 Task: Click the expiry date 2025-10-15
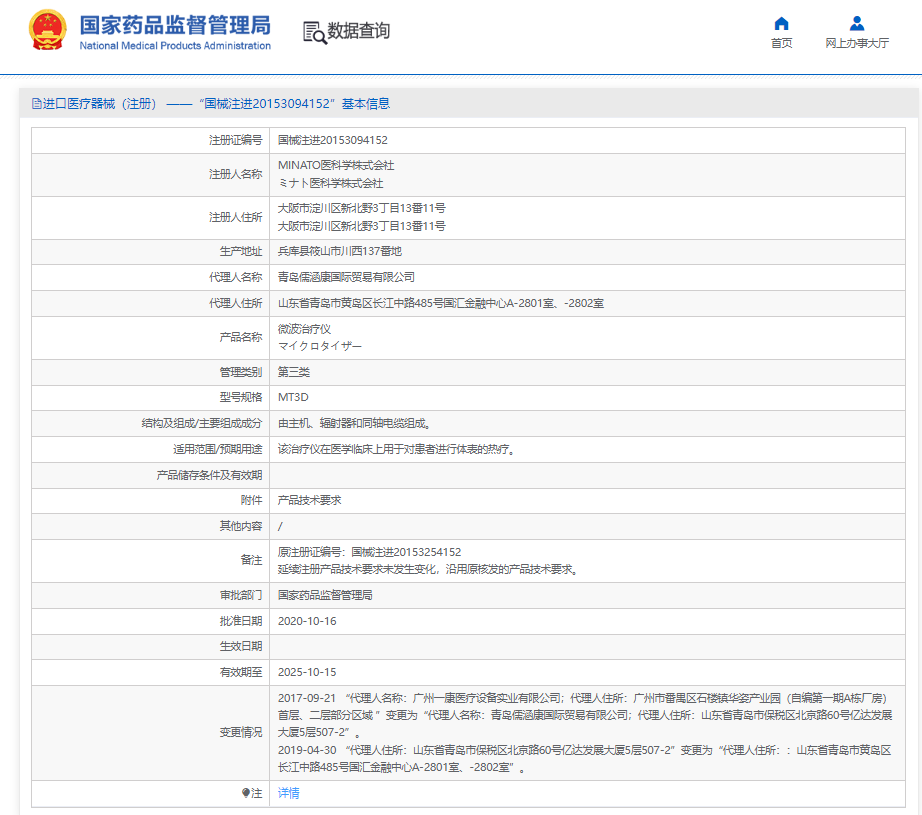(x=307, y=672)
